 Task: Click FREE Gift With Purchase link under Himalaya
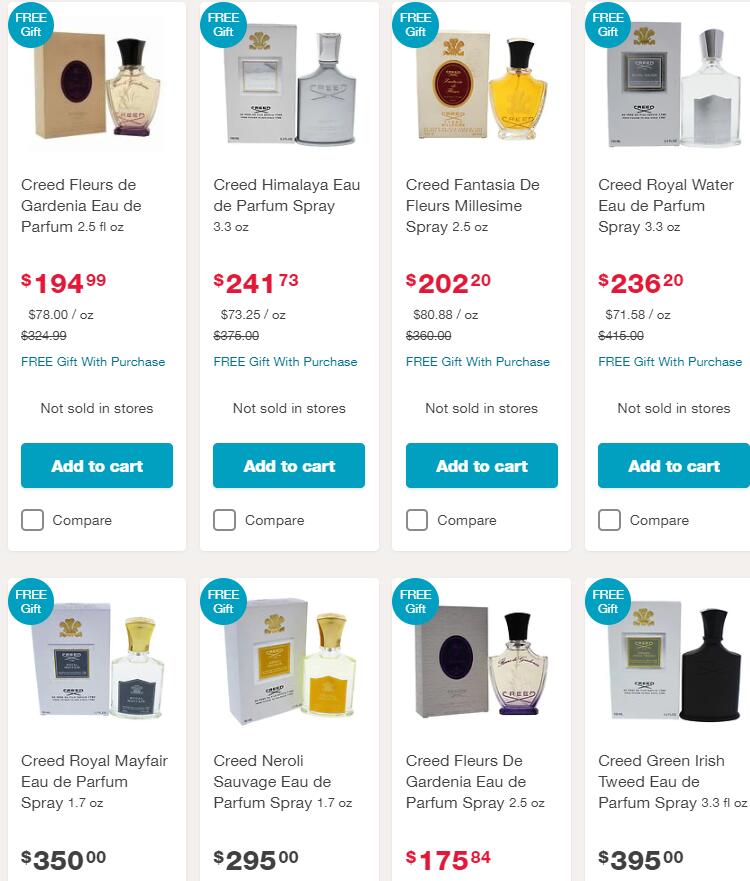(x=285, y=362)
